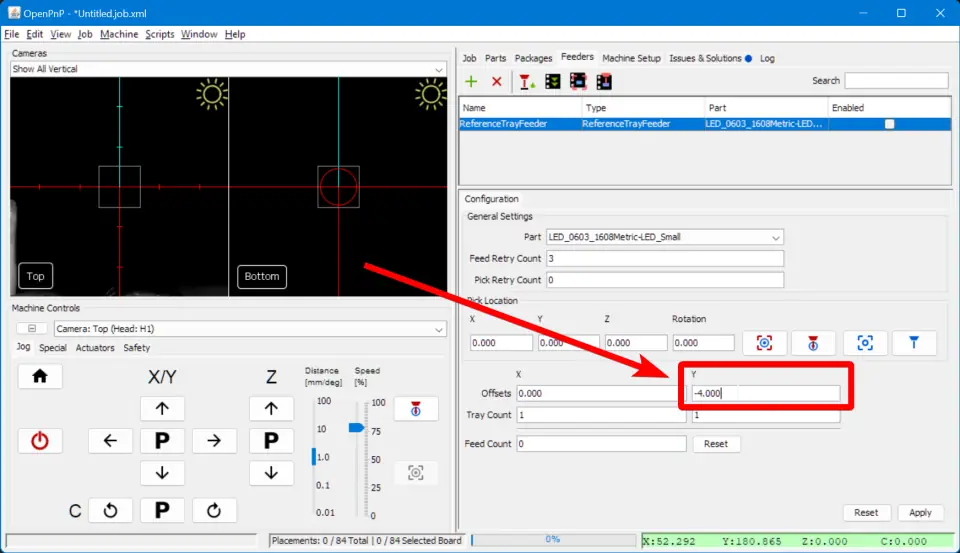The height and width of the screenshot is (553, 960).
Task: Rotate C clockwise with the rotation arrow
Action: (213, 511)
